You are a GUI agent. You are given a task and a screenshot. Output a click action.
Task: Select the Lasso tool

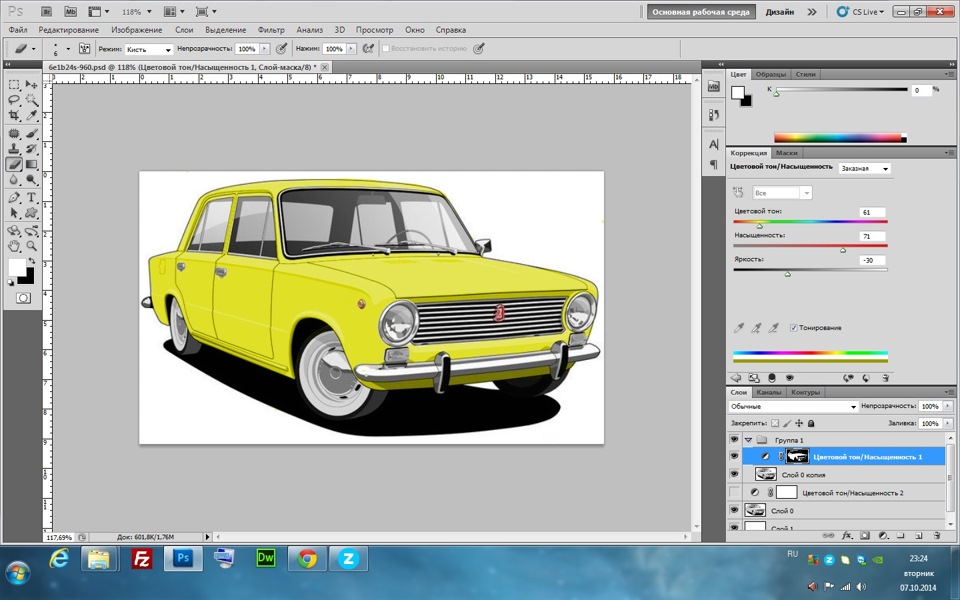(14, 100)
